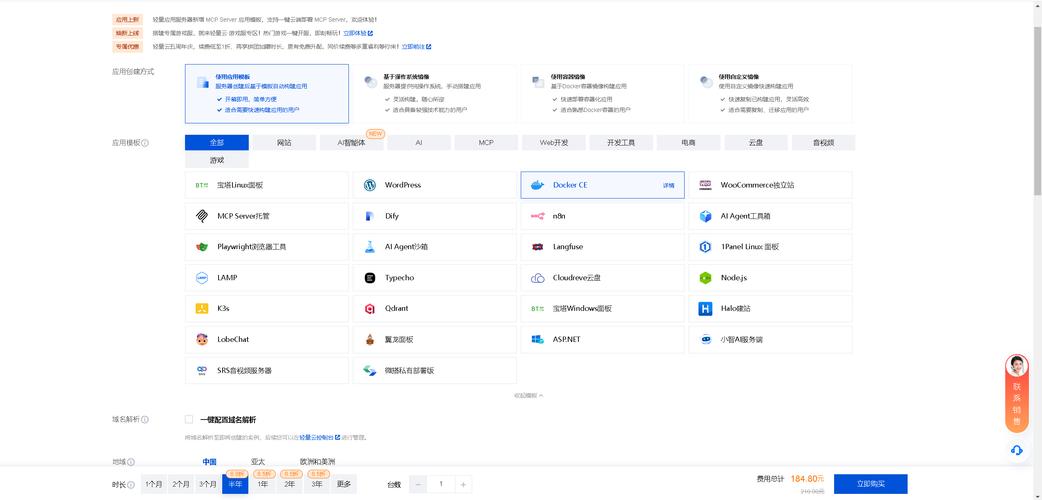Open the 电商 template category tab
This screenshot has height=500, width=1042.
688,143
